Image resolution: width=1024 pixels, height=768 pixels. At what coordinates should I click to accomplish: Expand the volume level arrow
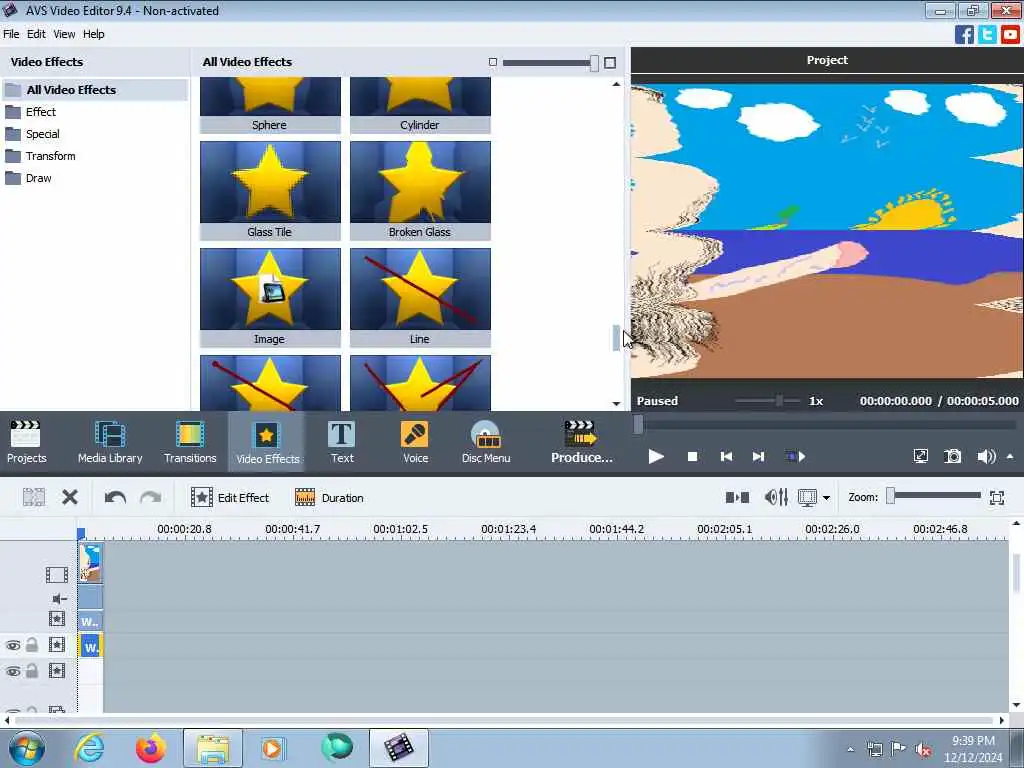click(1010, 456)
